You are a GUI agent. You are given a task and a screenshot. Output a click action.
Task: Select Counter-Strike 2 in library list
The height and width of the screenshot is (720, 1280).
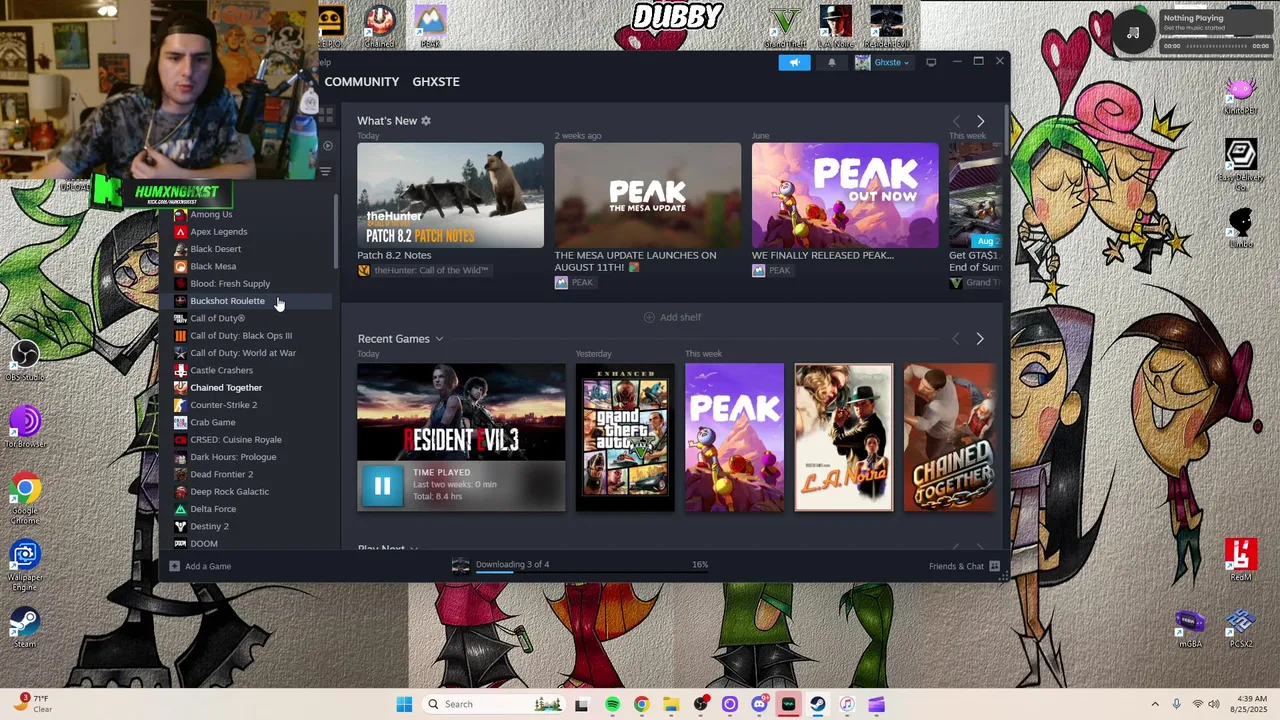tap(223, 405)
